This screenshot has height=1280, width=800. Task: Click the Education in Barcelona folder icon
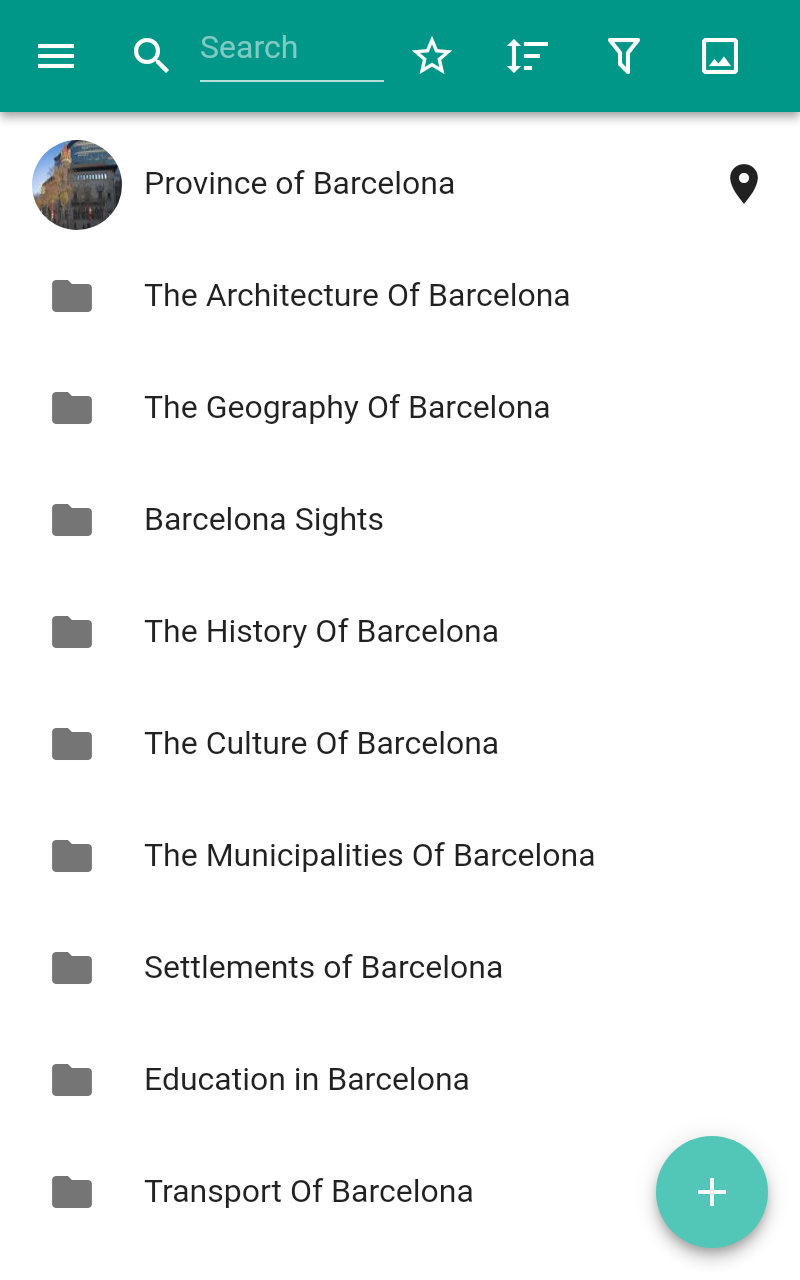pyautogui.click(x=72, y=1080)
